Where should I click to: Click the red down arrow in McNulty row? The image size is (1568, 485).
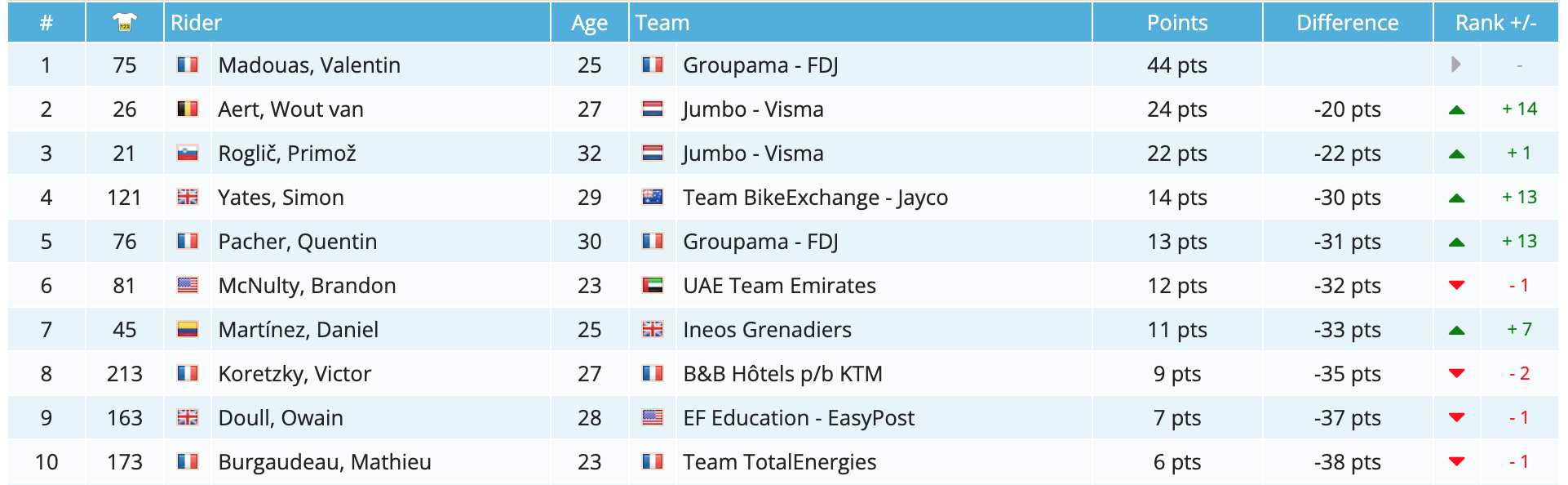point(1456,285)
